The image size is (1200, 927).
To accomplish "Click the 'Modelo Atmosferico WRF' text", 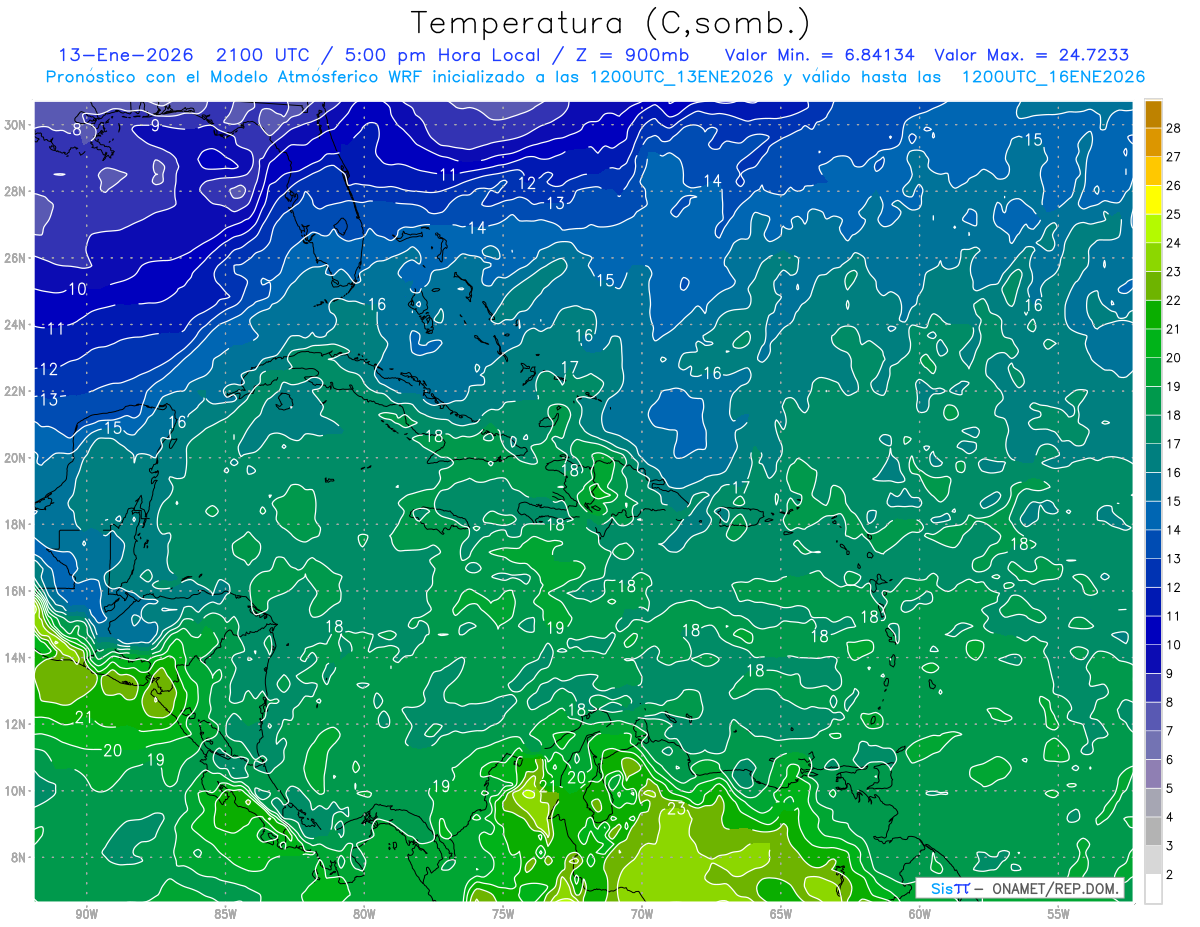I will pyautogui.click(x=317, y=77).
